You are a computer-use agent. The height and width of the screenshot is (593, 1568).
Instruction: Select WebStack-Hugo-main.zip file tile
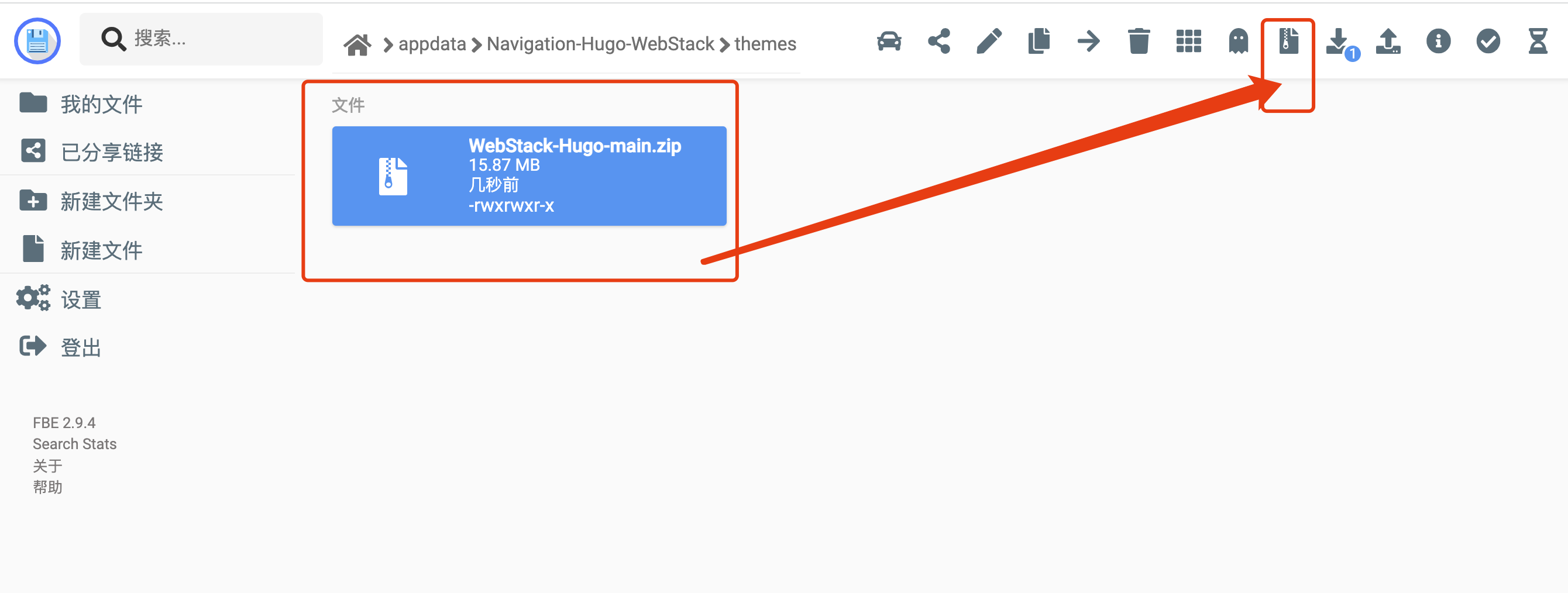[x=529, y=177]
